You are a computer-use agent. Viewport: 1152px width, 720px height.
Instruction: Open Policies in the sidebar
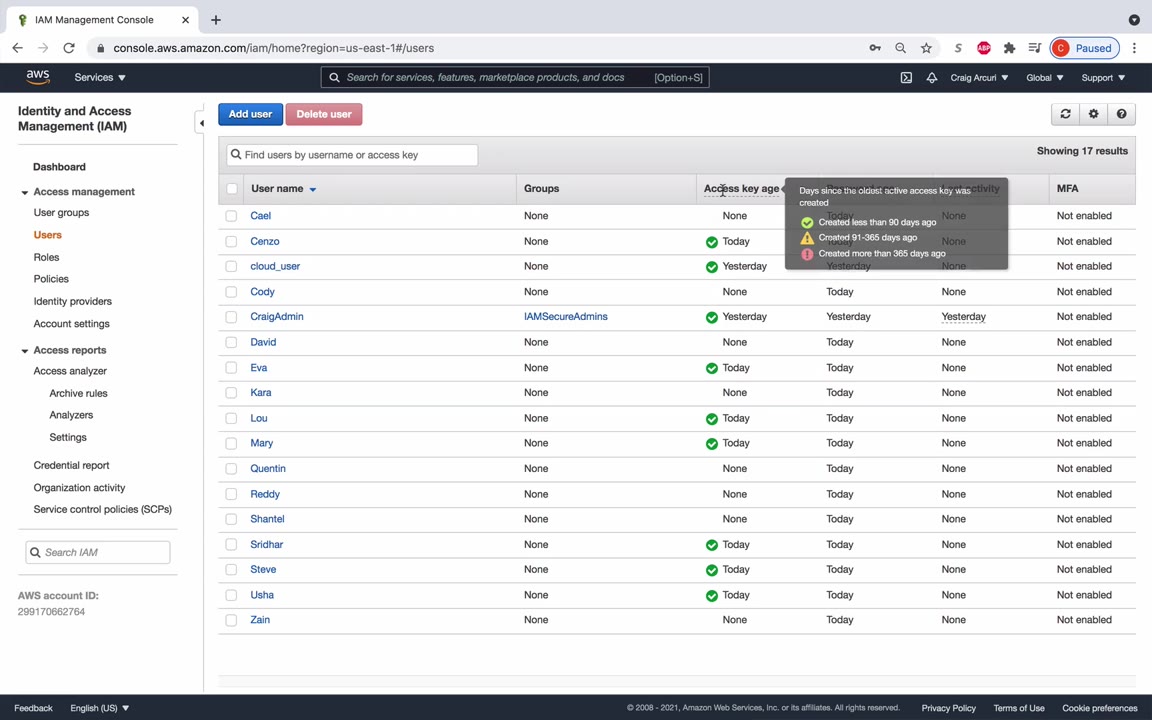[x=51, y=279]
